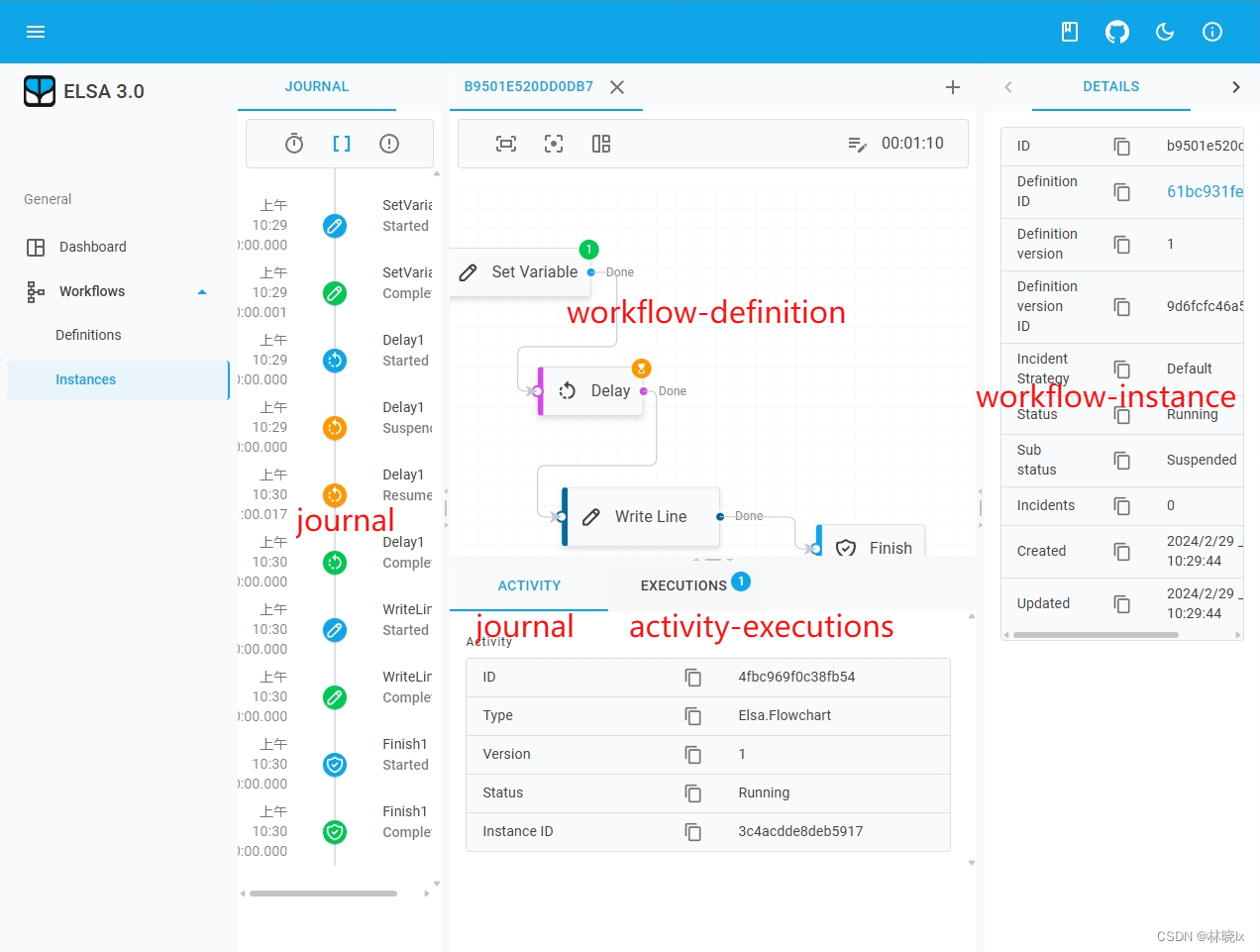The width and height of the screenshot is (1260, 952).
Task: Click the center-focus icon in designer toolbar
Action: pyautogui.click(x=554, y=144)
